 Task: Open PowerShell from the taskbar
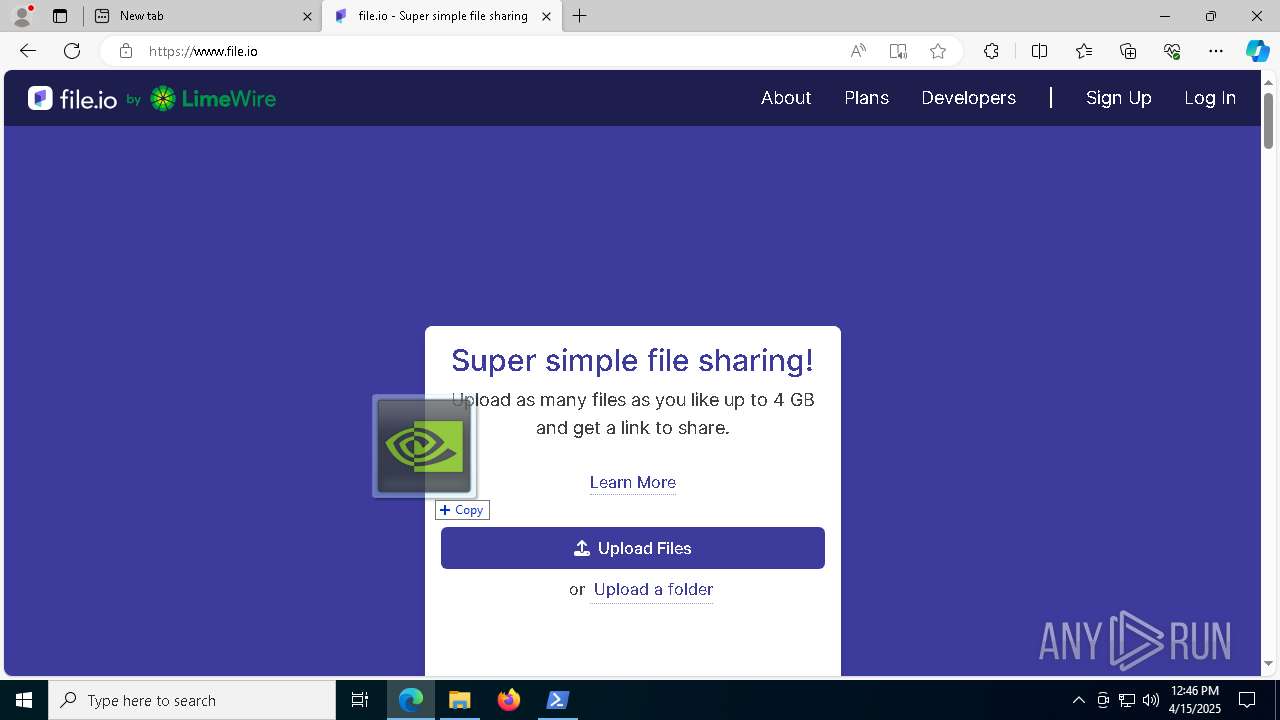(557, 700)
